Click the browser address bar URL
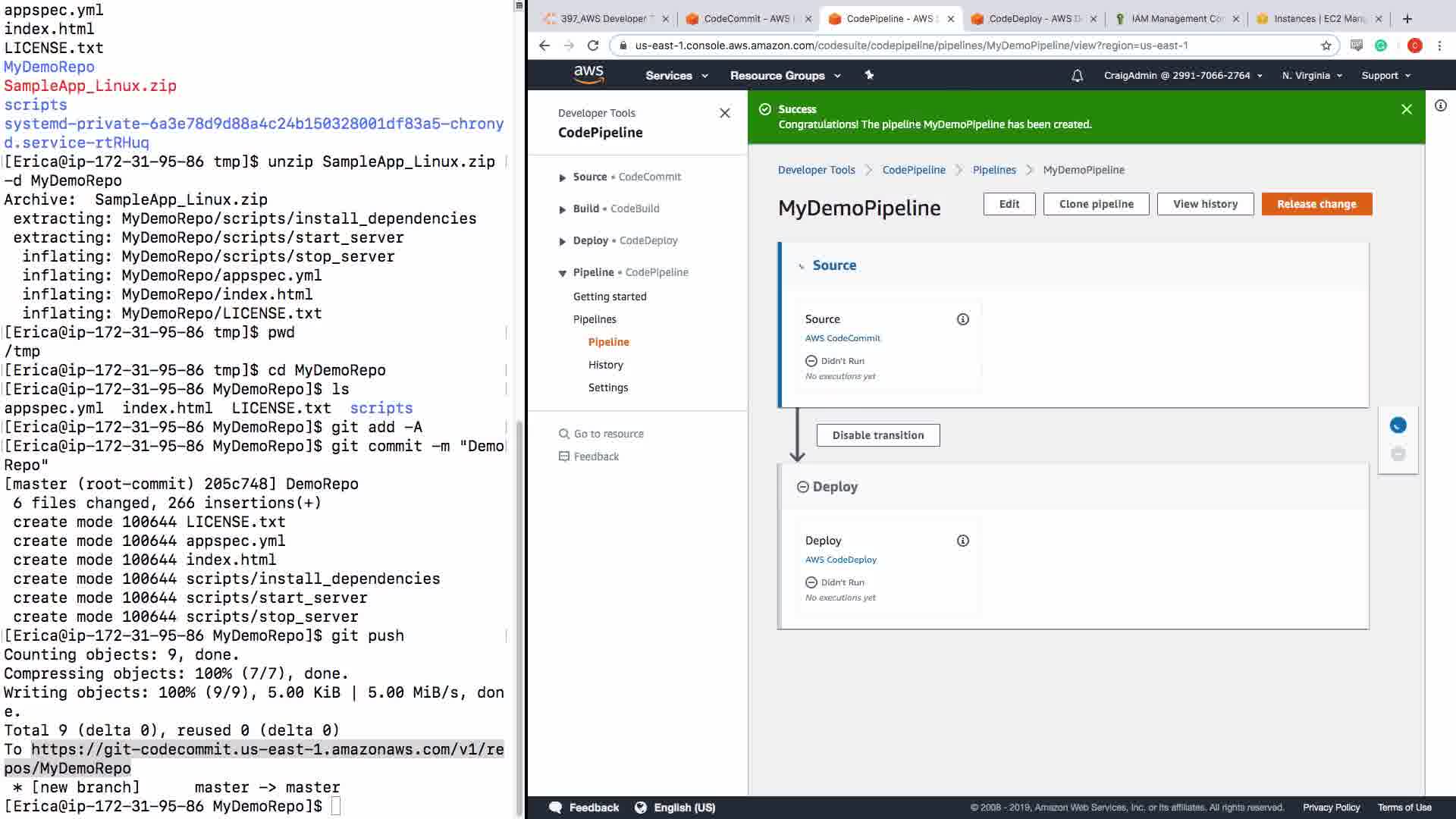Viewport: 1456px width, 819px height. pyautogui.click(x=910, y=45)
